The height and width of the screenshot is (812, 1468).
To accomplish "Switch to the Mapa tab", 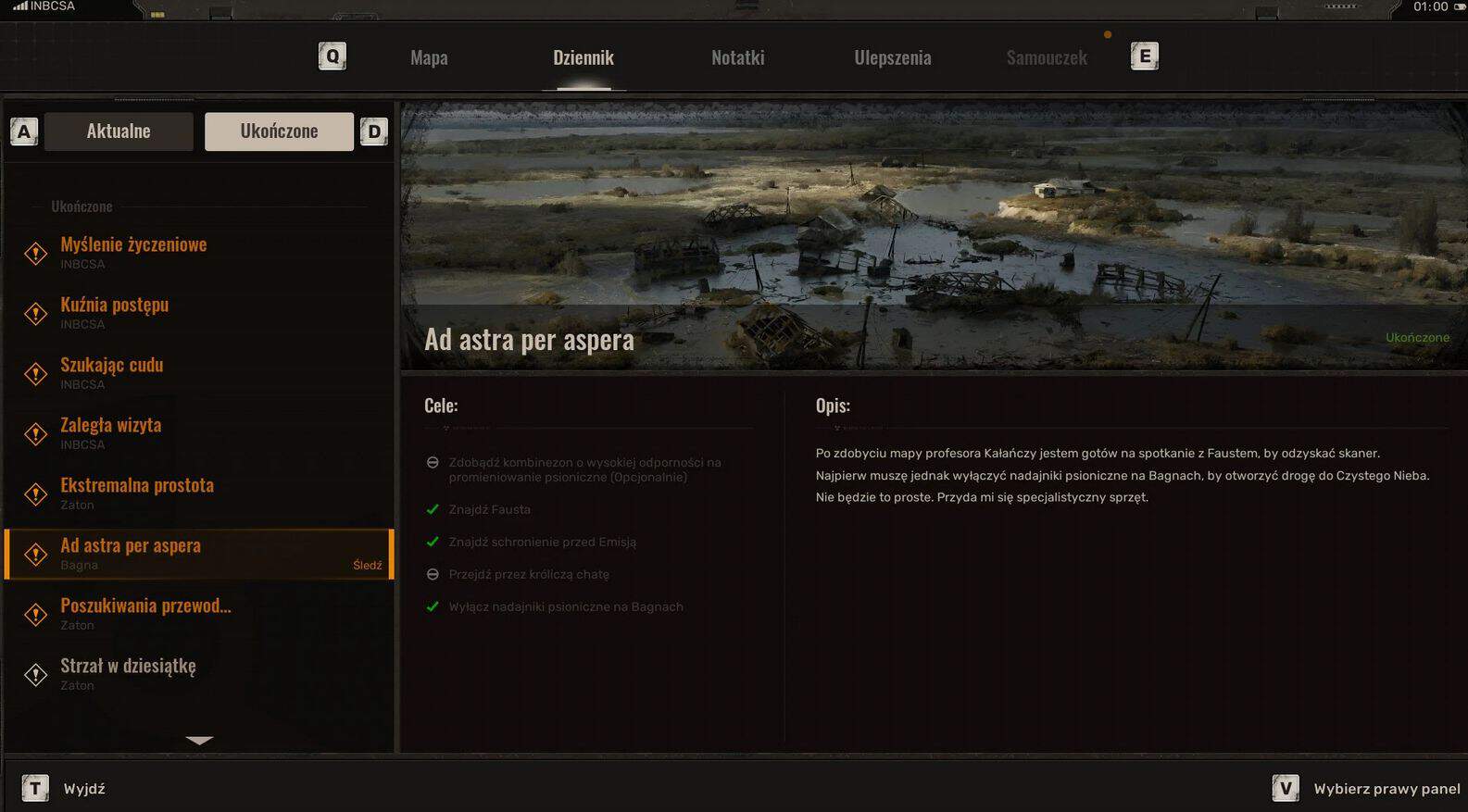I will [429, 57].
